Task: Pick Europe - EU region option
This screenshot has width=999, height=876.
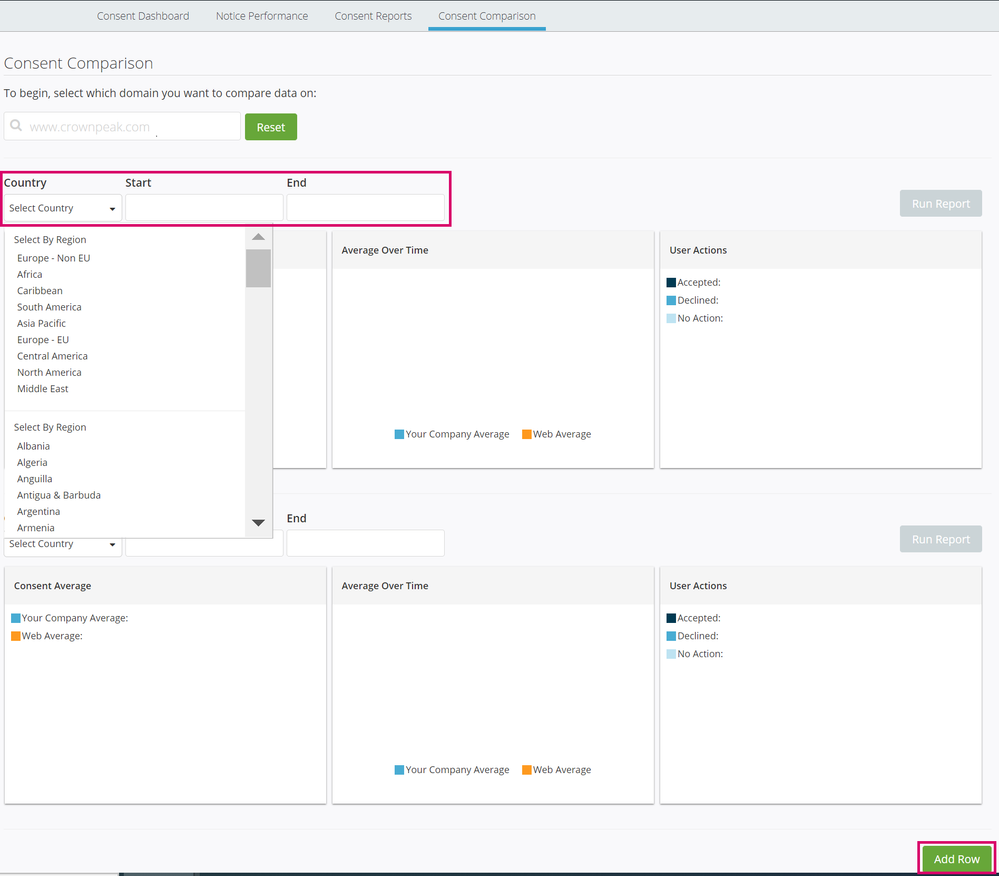Action: click(43, 340)
